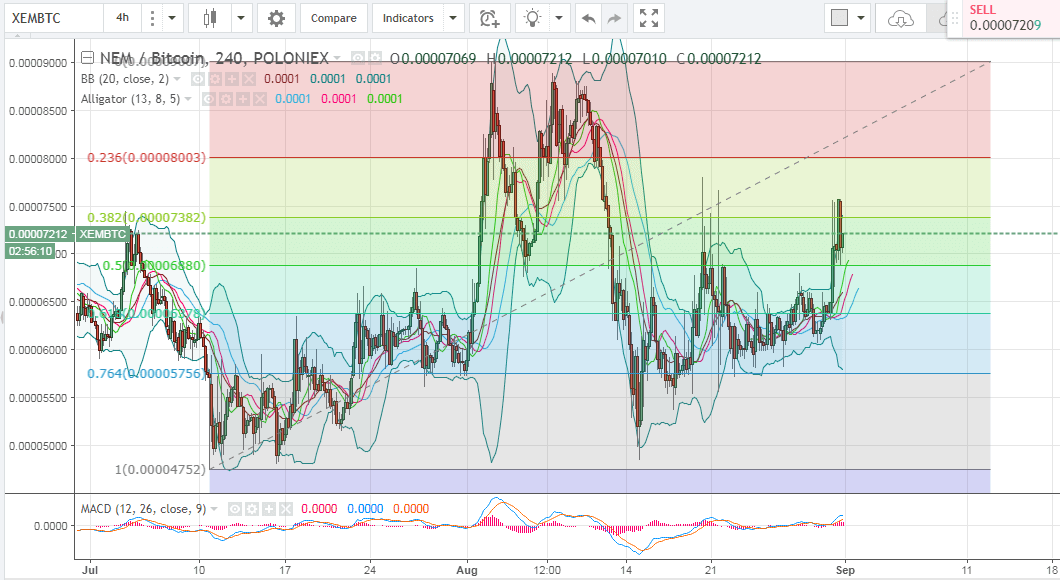Image resolution: width=1060 pixels, height=580 pixels.
Task: Open the lightbulb ideas icon
Action: point(533,18)
